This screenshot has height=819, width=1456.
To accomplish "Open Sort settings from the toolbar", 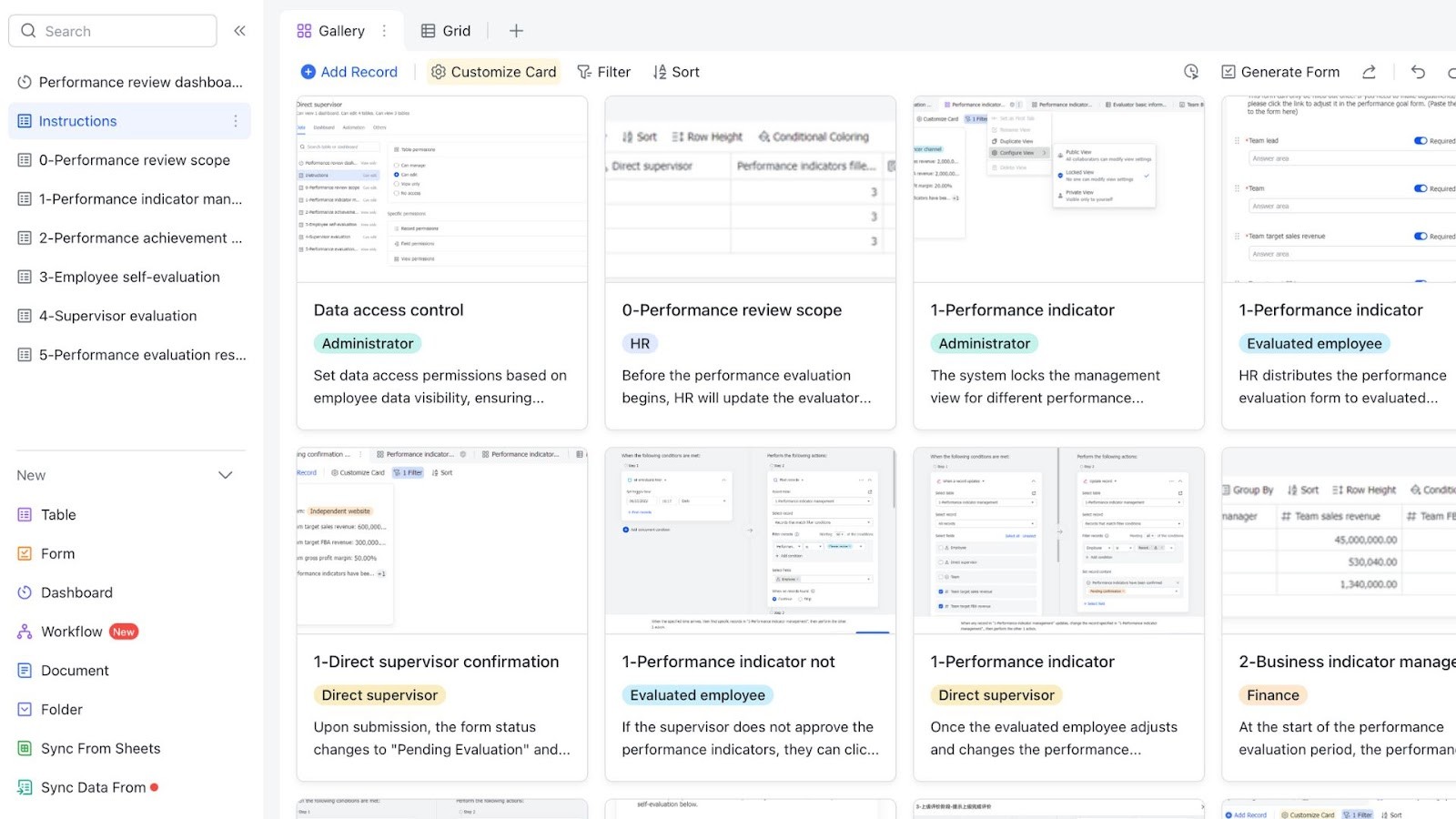I will 675,72.
